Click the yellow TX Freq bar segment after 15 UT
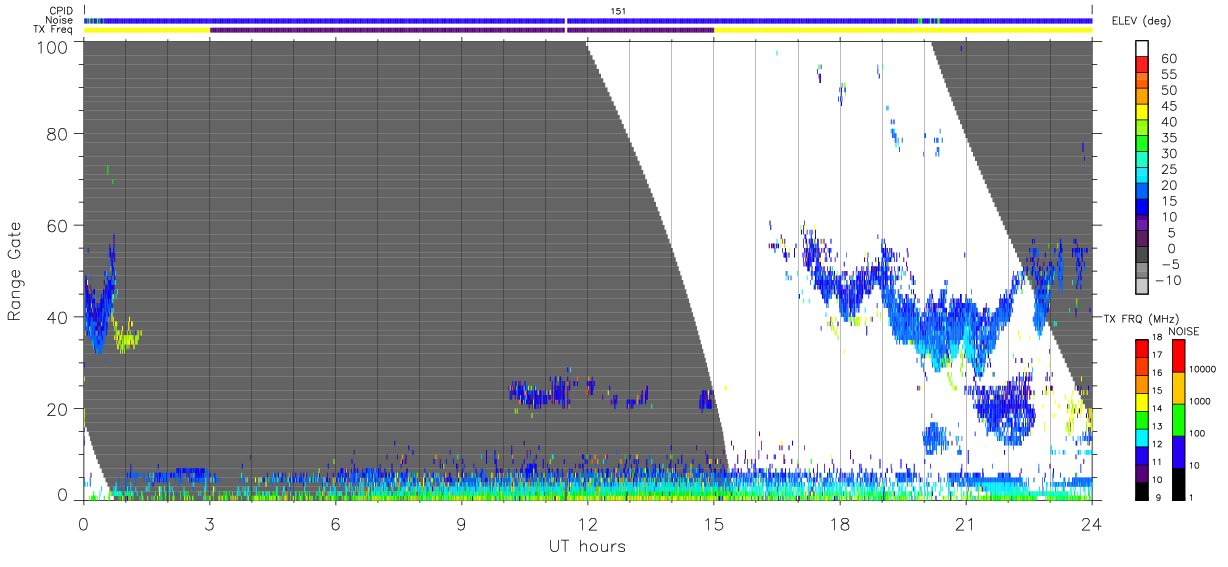 click(903, 30)
